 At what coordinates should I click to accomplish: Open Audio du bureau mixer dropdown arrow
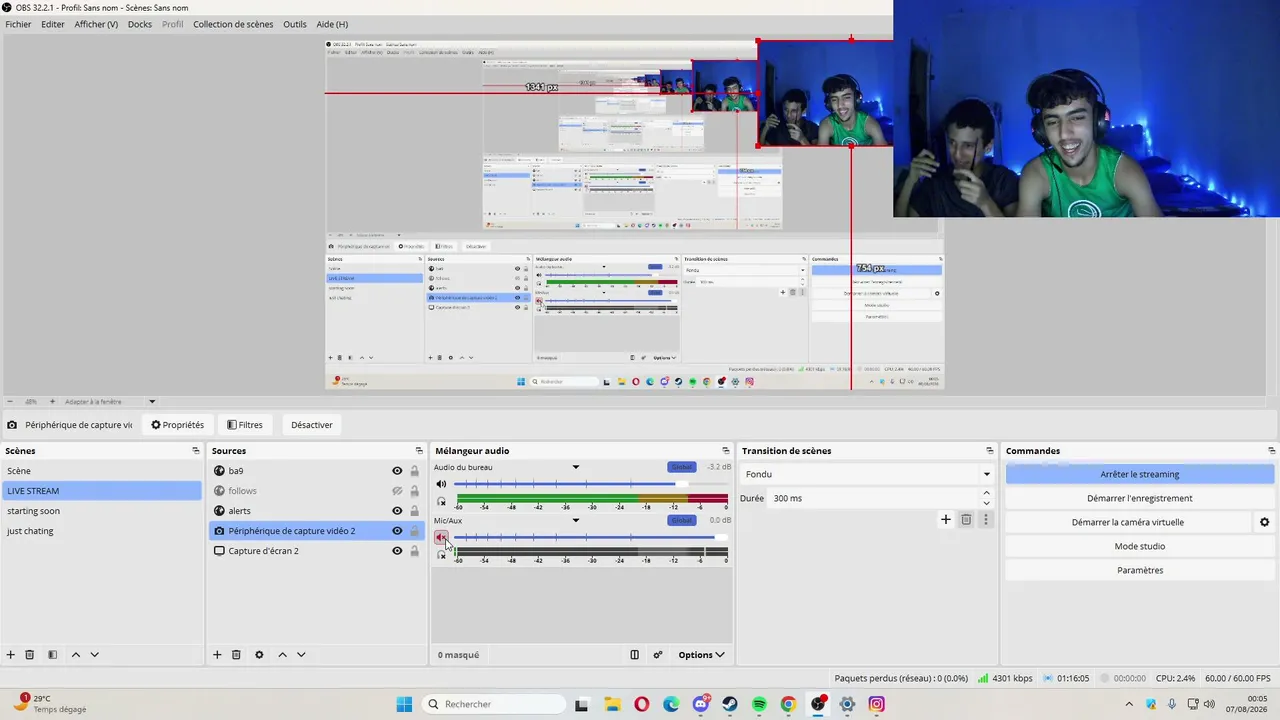575,467
